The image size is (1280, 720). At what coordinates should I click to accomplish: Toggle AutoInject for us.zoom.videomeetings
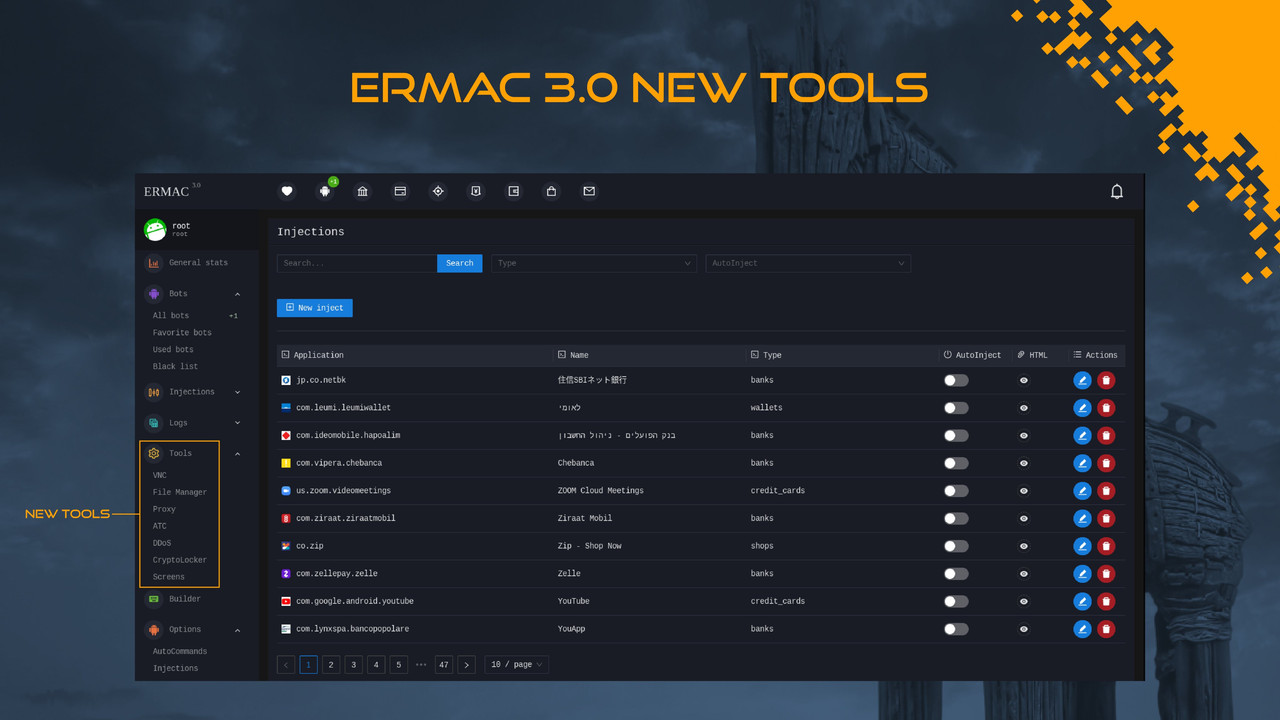click(x=956, y=491)
